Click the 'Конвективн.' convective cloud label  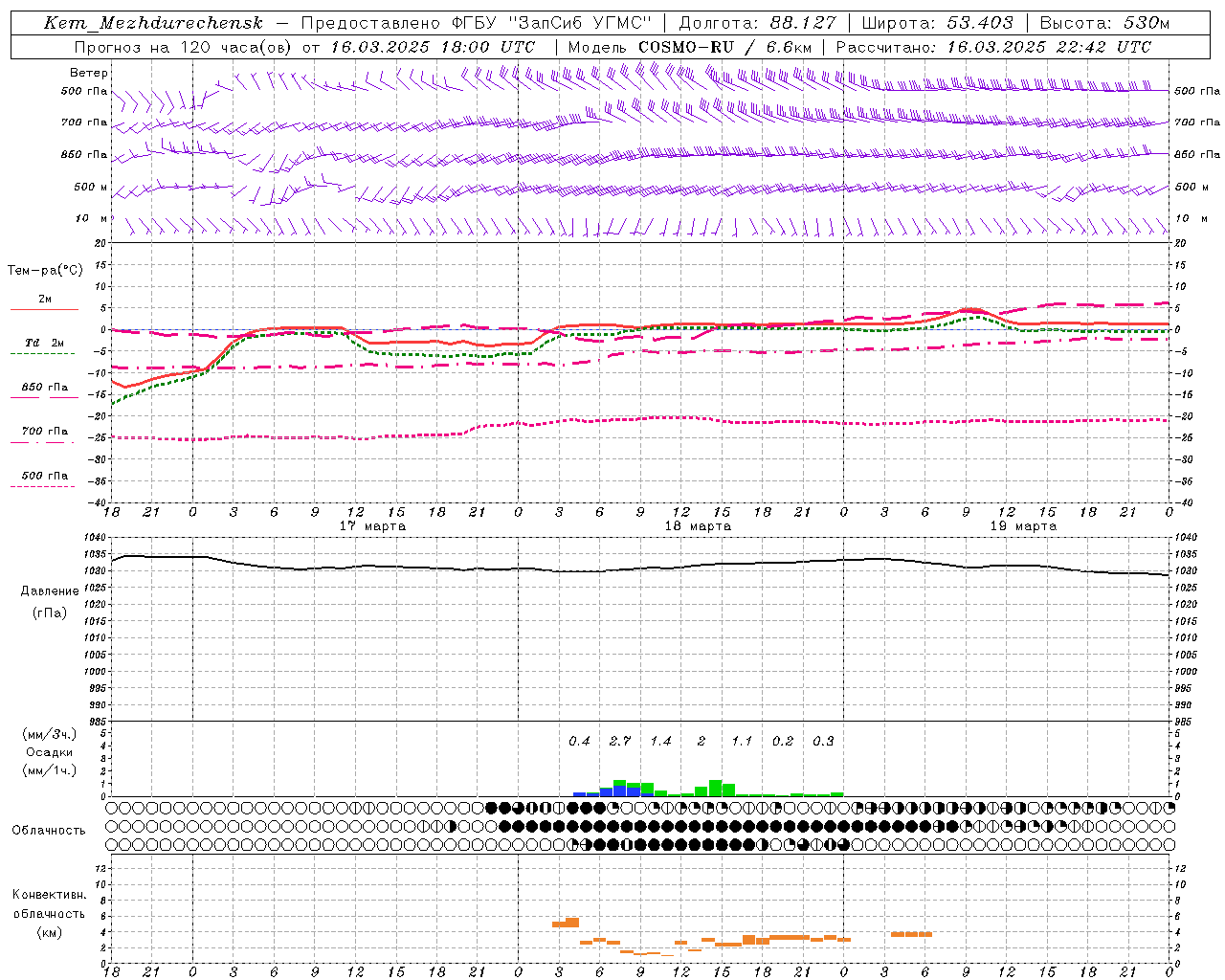[x=49, y=895]
